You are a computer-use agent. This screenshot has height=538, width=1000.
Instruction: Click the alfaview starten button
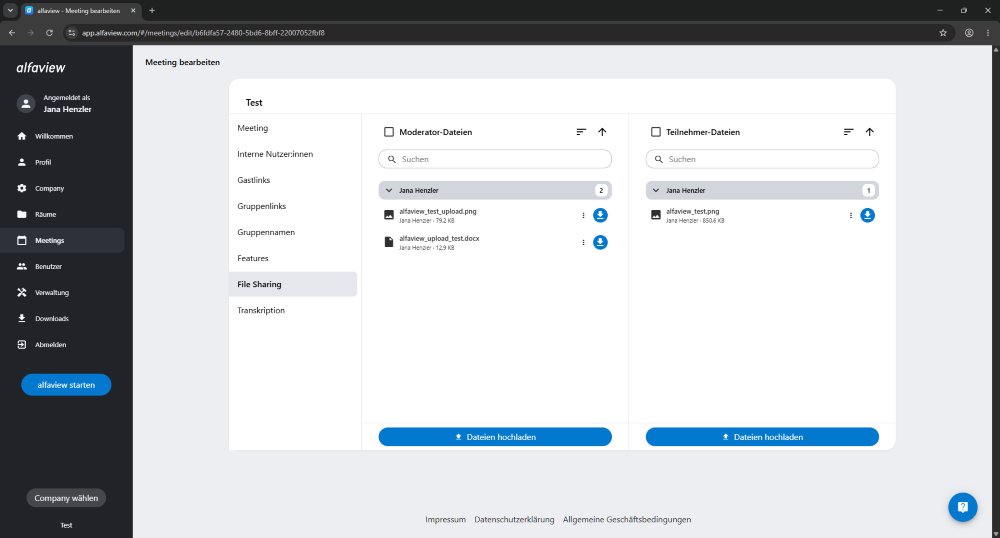click(x=66, y=385)
